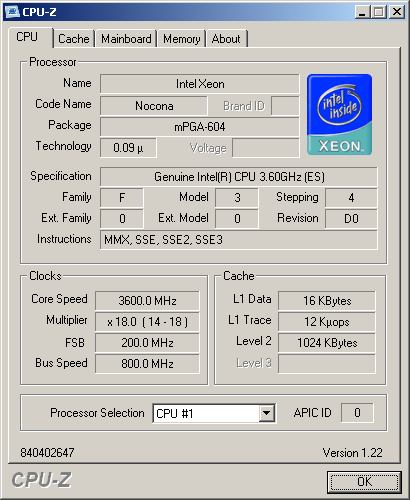Click the Name field showing Intel Xeon

200,84
